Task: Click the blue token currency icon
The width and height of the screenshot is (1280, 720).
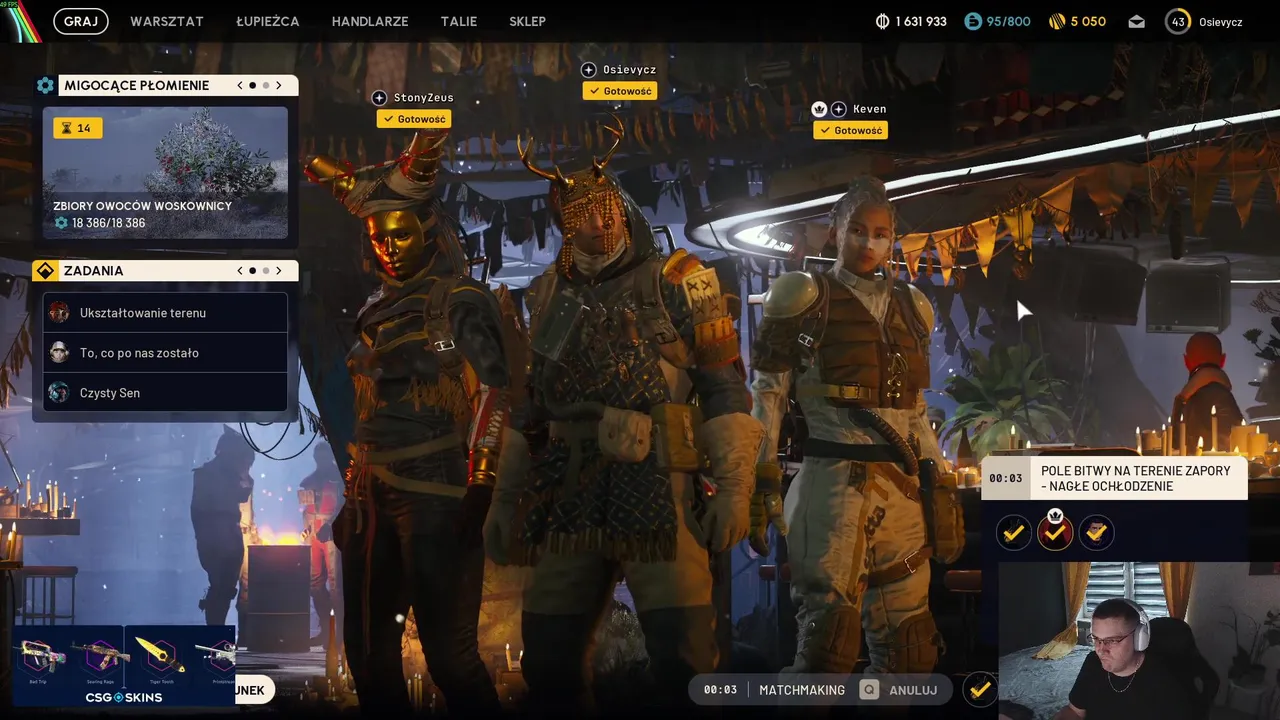Action: tap(973, 21)
